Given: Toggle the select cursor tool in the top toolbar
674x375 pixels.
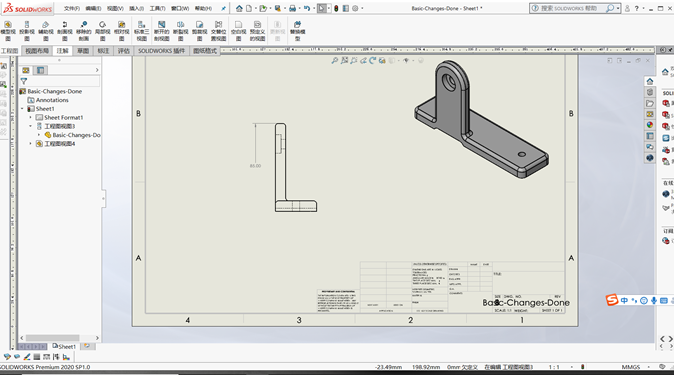Looking at the screenshot, I should coord(322,8).
